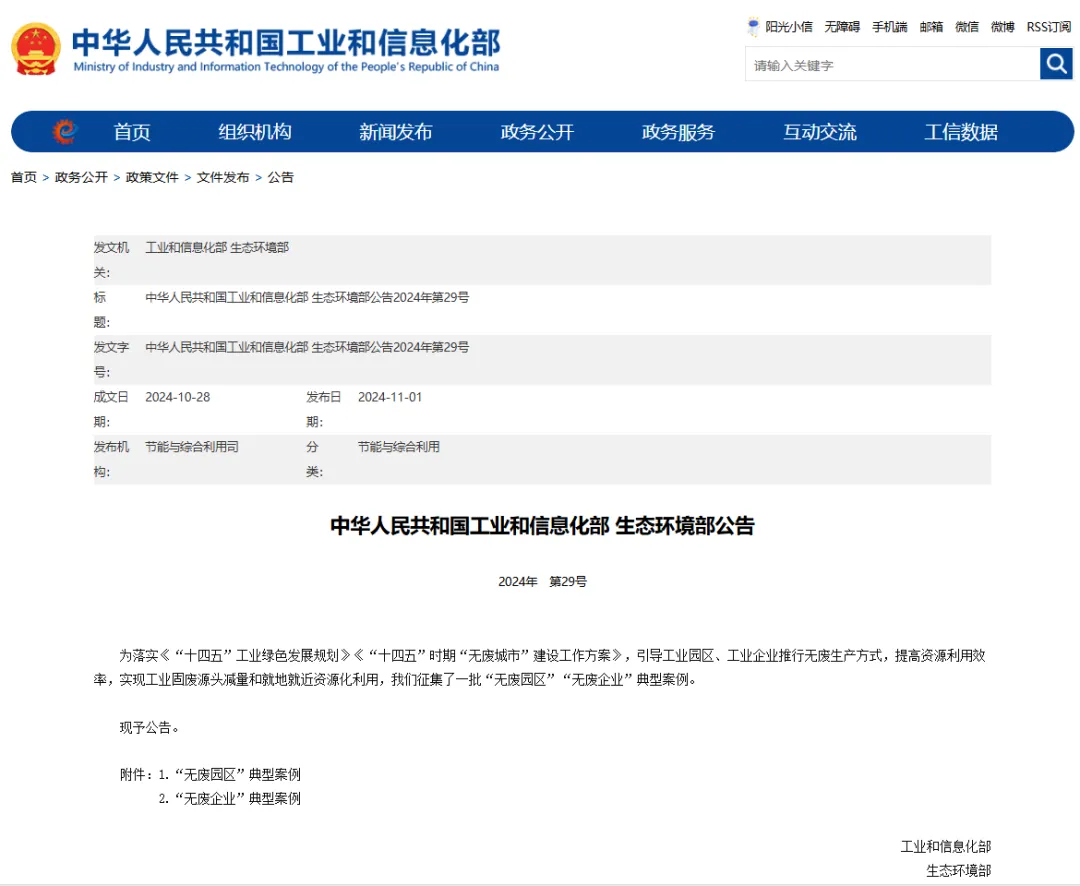1080x886 pixels.
Task: Click the magnifier search button
Action: 1056,65
